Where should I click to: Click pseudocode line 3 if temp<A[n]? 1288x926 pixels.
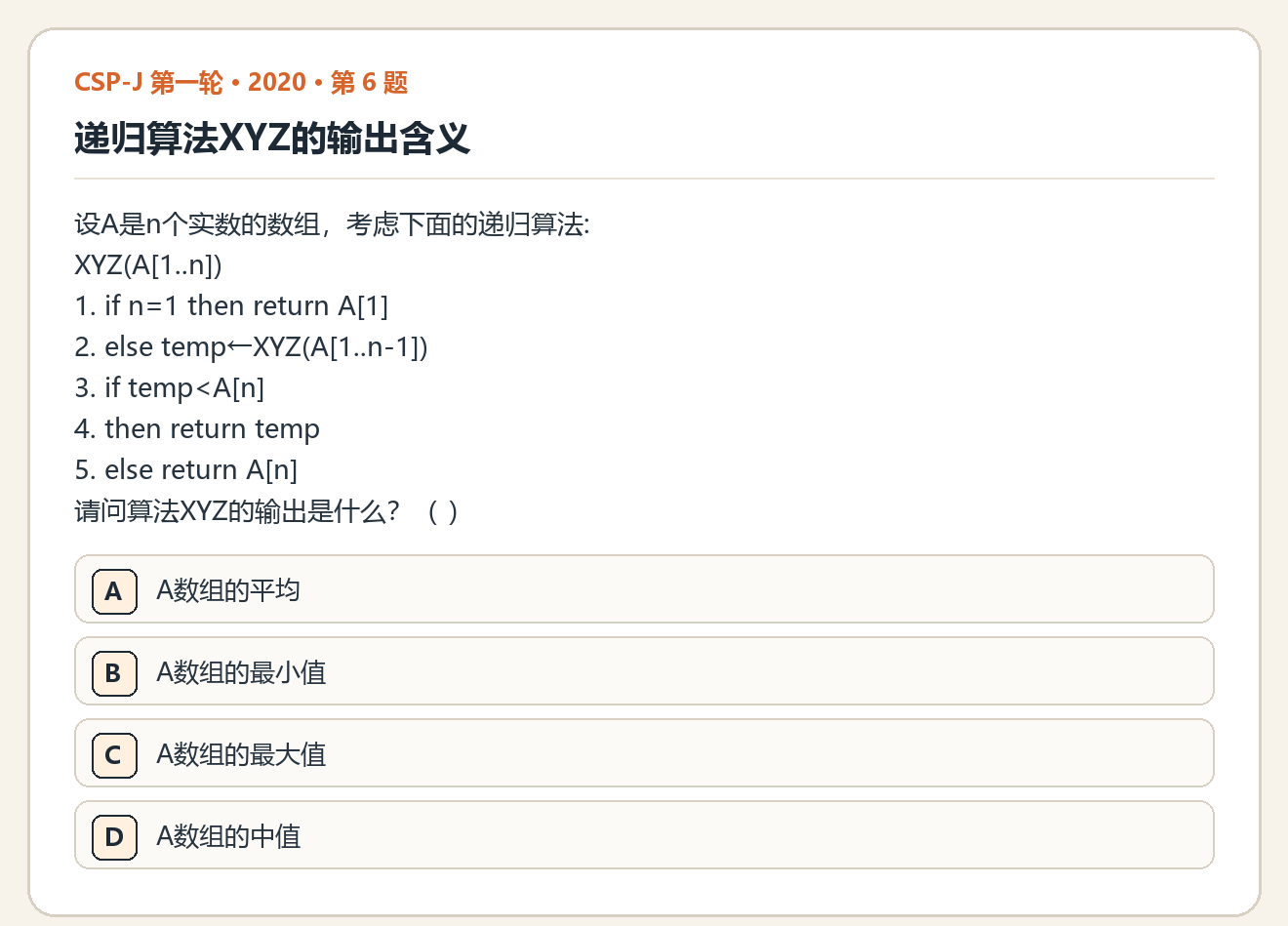[x=170, y=388]
